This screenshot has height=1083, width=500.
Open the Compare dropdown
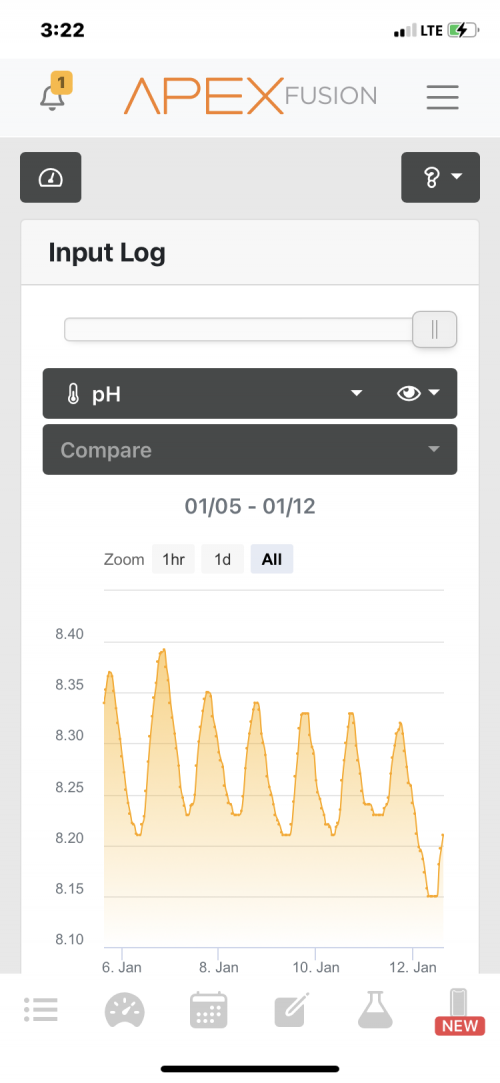pos(250,450)
